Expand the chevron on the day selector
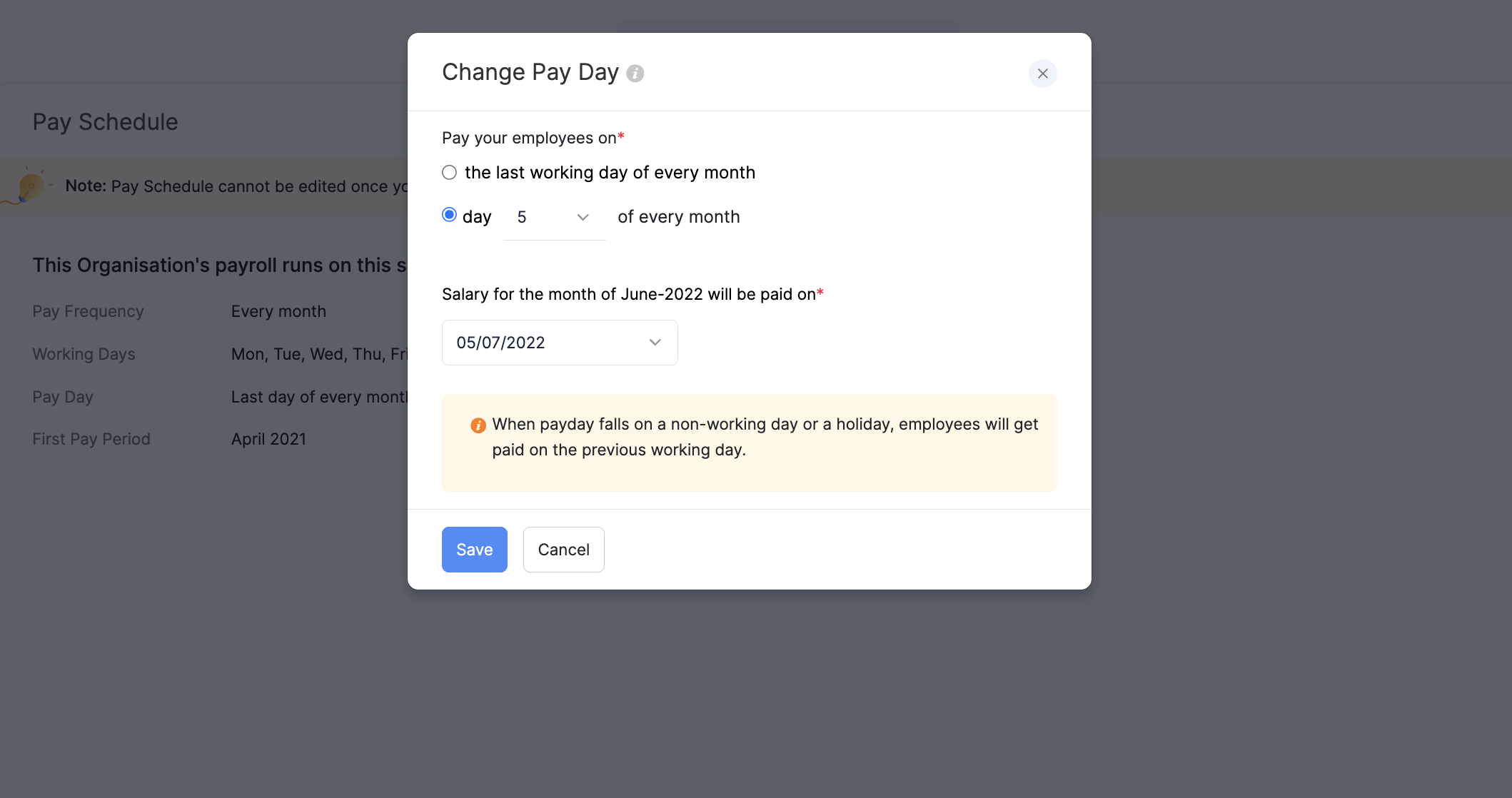The height and width of the screenshot is (798, 1512). (583, 217)
